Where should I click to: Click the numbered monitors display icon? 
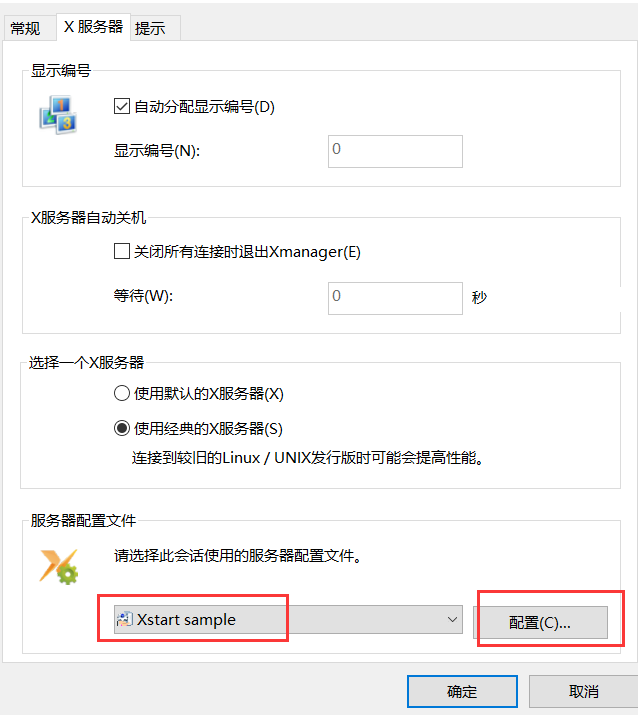[x=58, y=114]
